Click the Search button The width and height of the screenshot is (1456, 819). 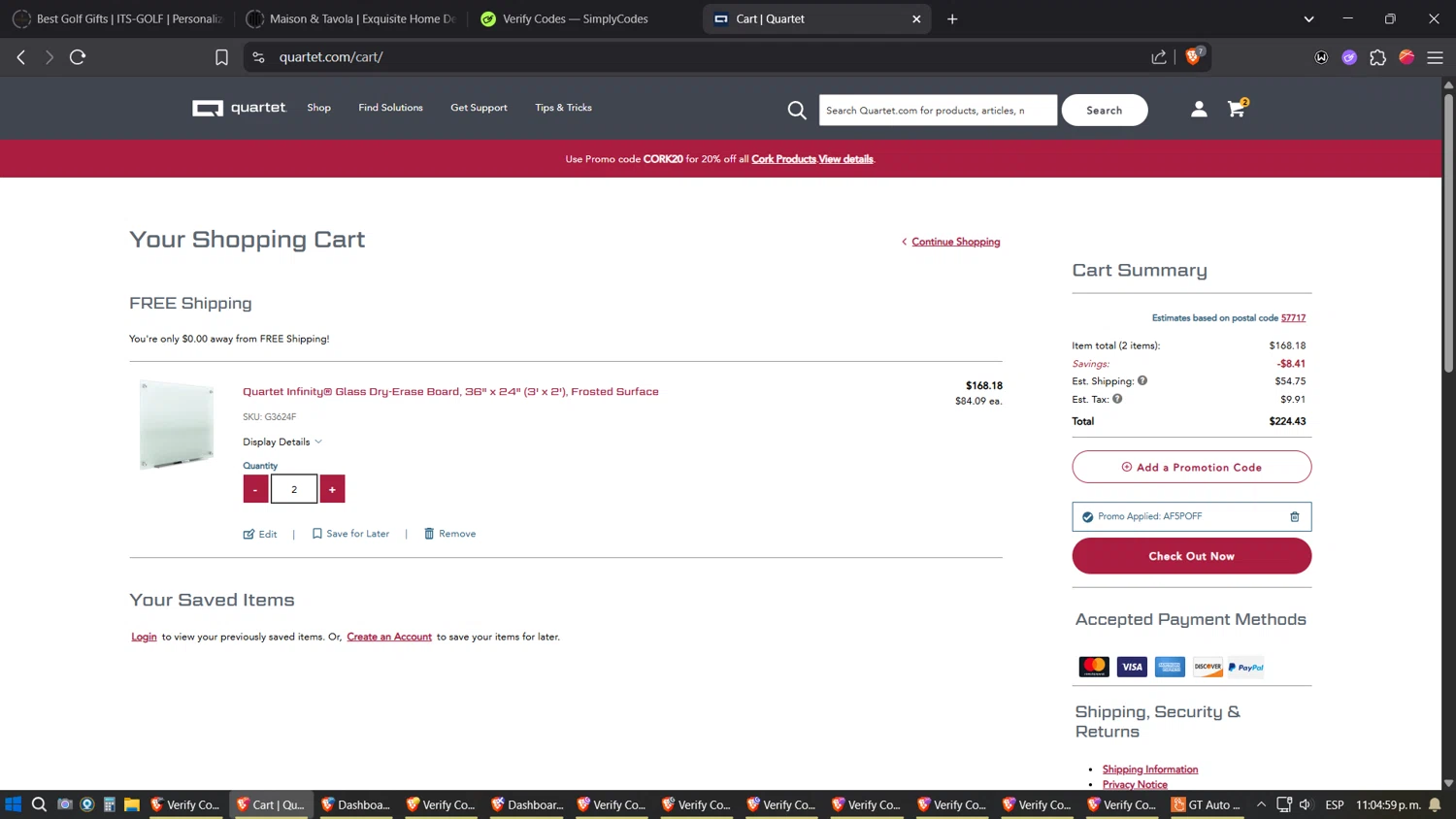[x=1105, y=111]
